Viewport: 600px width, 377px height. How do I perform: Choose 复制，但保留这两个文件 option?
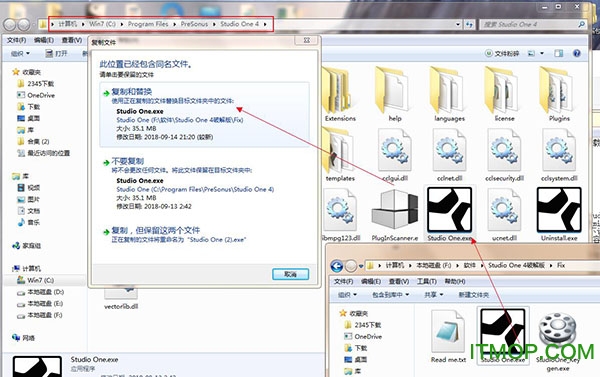(204, 235)
